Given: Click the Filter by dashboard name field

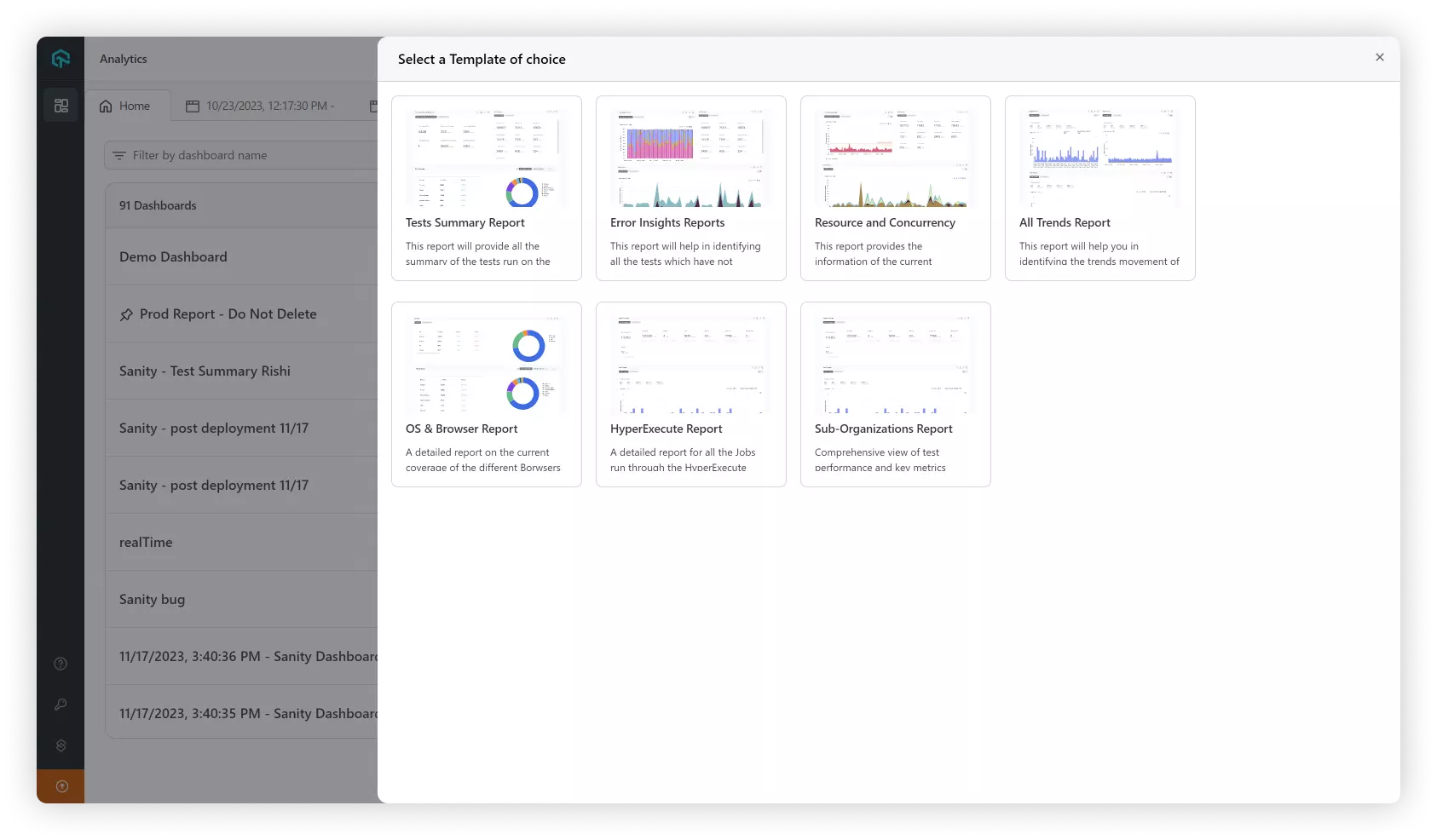Looking at the screenshot, I should click(247, 155).
